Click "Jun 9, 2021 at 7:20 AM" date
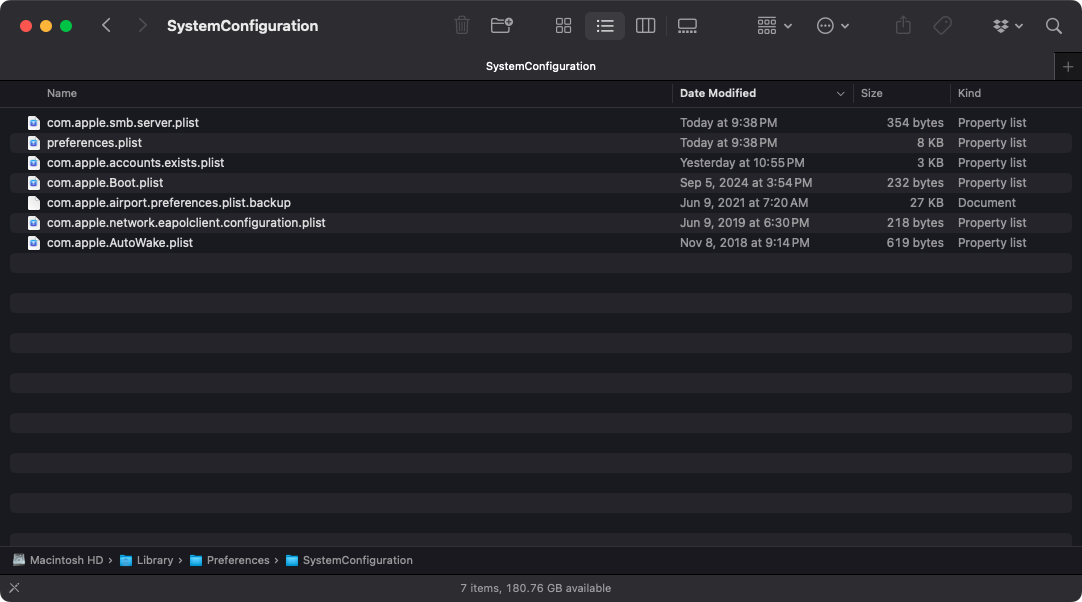 (x=744, y=203)
